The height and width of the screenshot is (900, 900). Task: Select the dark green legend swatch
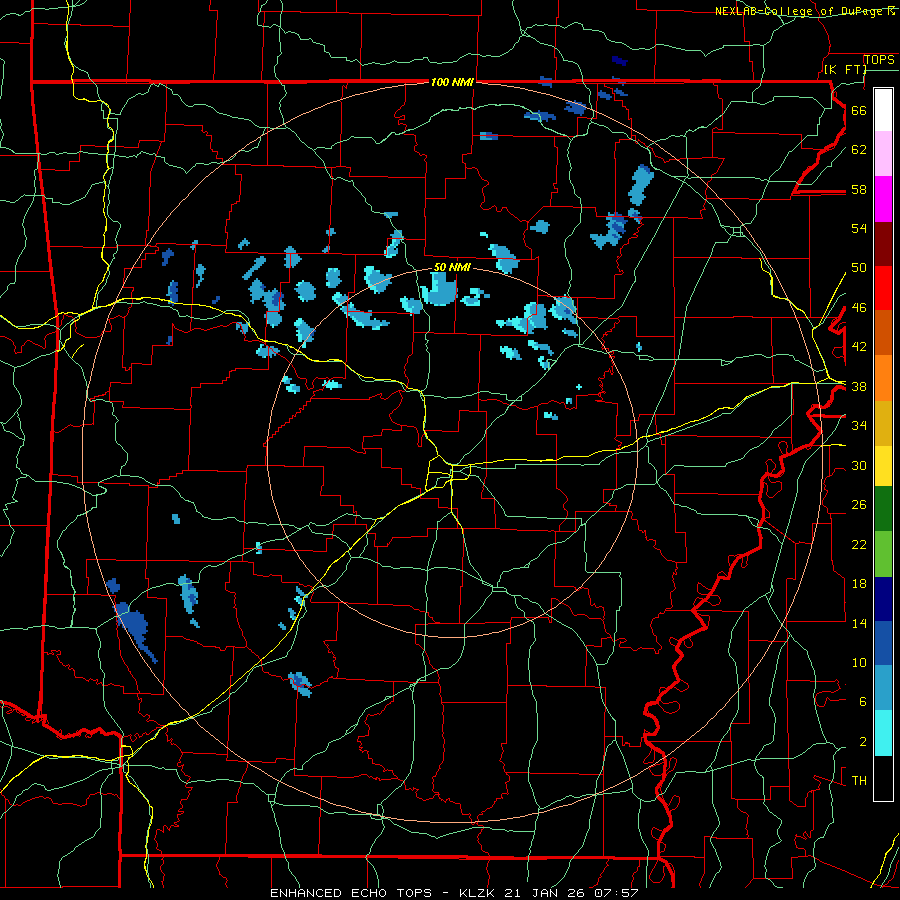click(883, 509)
